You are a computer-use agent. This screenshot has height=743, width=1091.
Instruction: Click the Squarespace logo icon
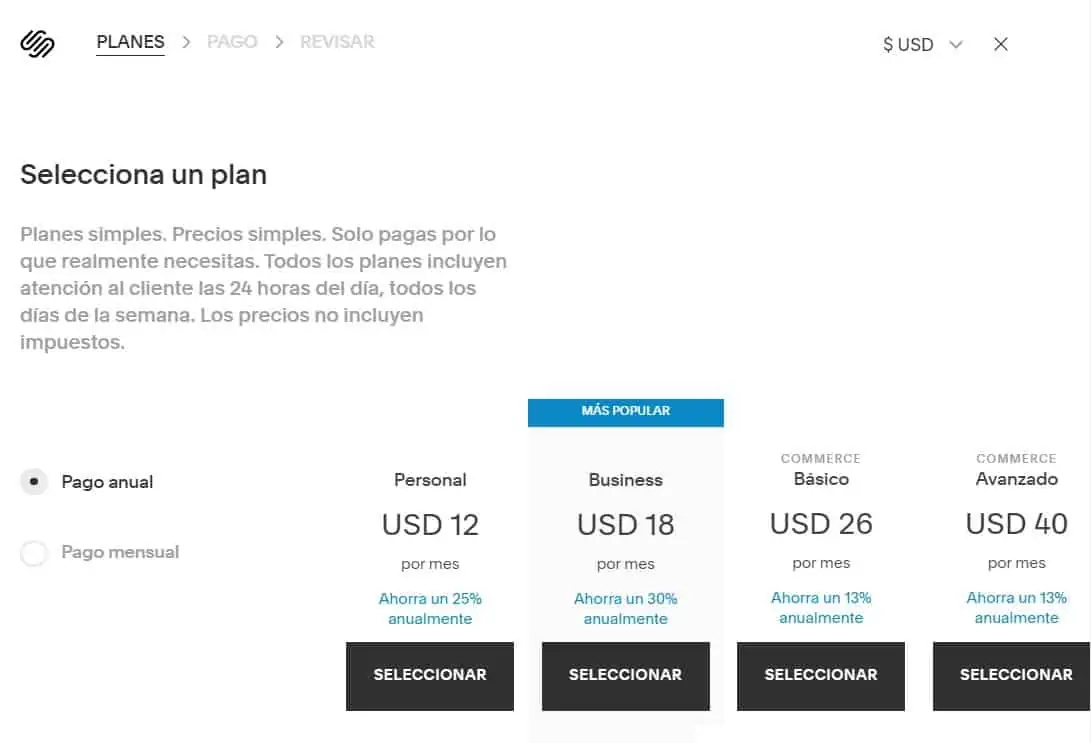click(38, 44)
